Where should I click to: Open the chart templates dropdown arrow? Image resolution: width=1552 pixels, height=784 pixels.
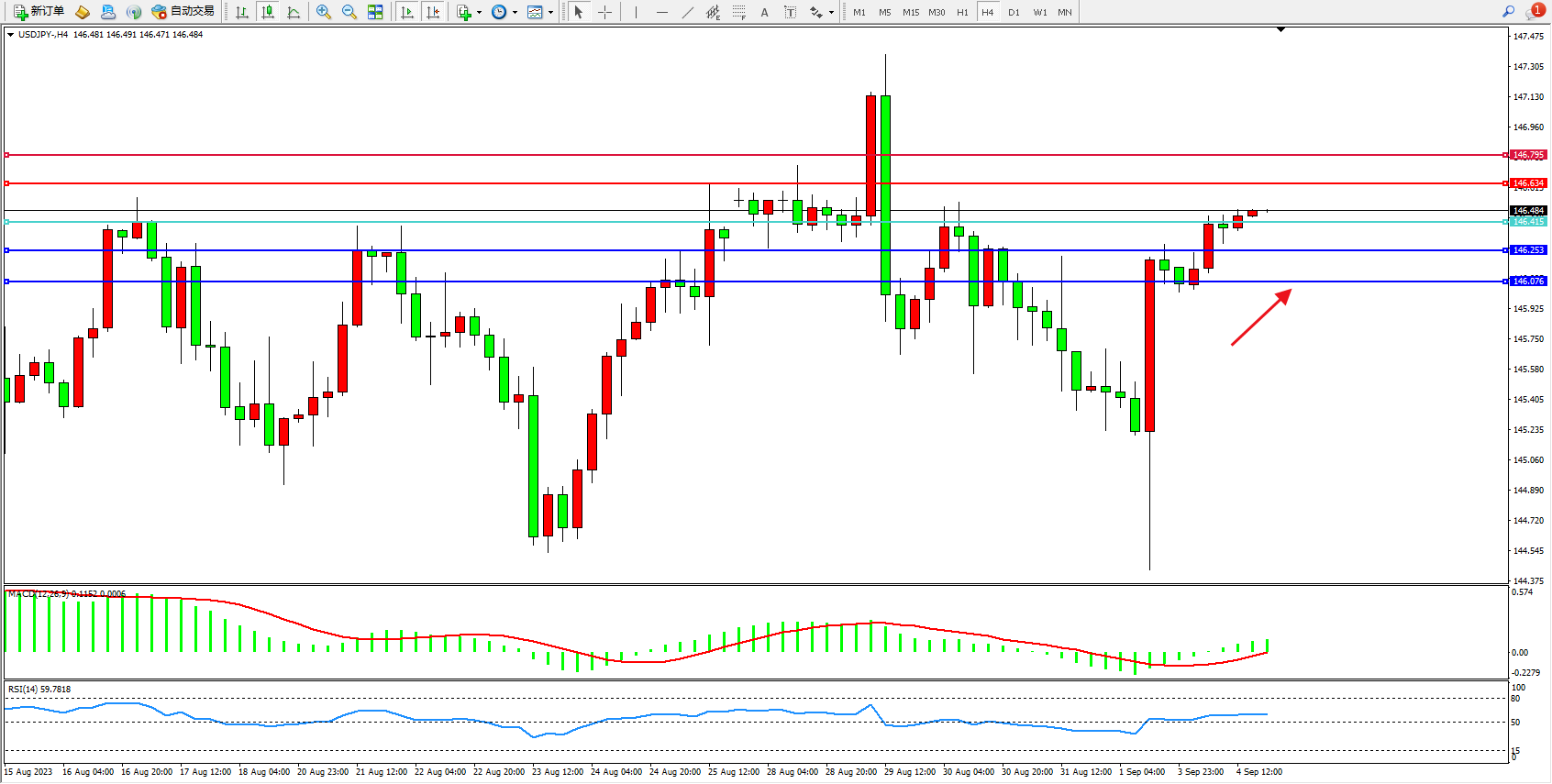pos(550,13)
